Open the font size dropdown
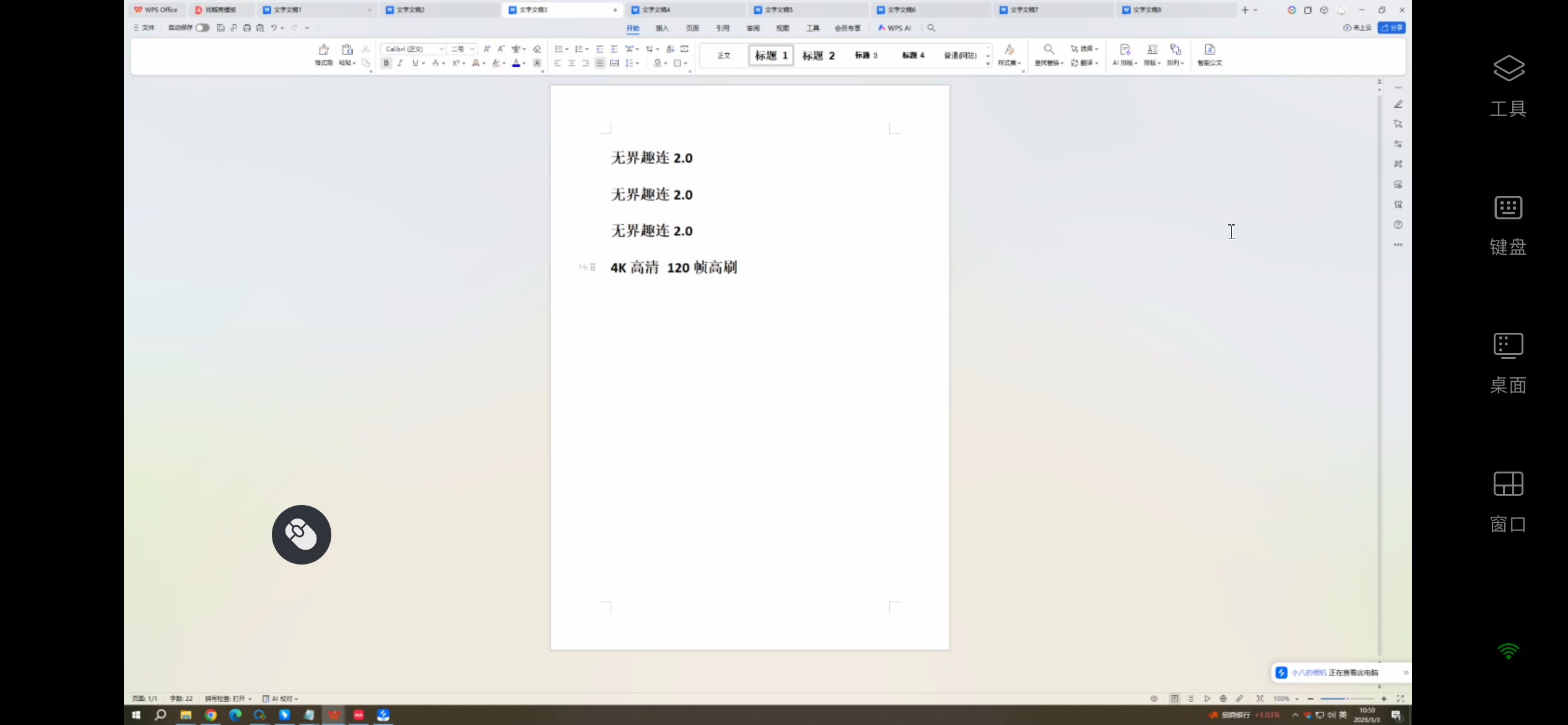The image size is (1568, 725). tap(472, 49)
